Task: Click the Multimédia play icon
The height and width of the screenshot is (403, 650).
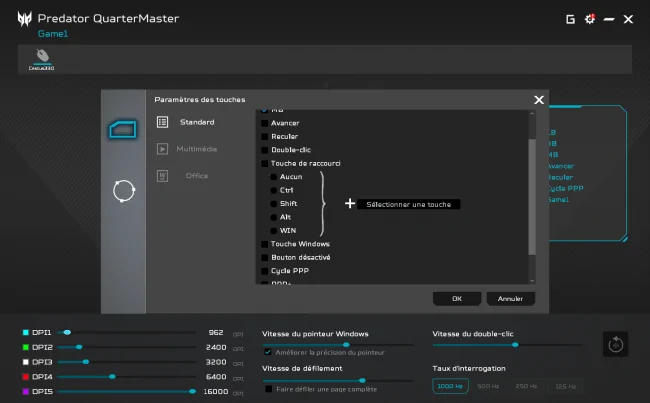Action: point(162,149)
